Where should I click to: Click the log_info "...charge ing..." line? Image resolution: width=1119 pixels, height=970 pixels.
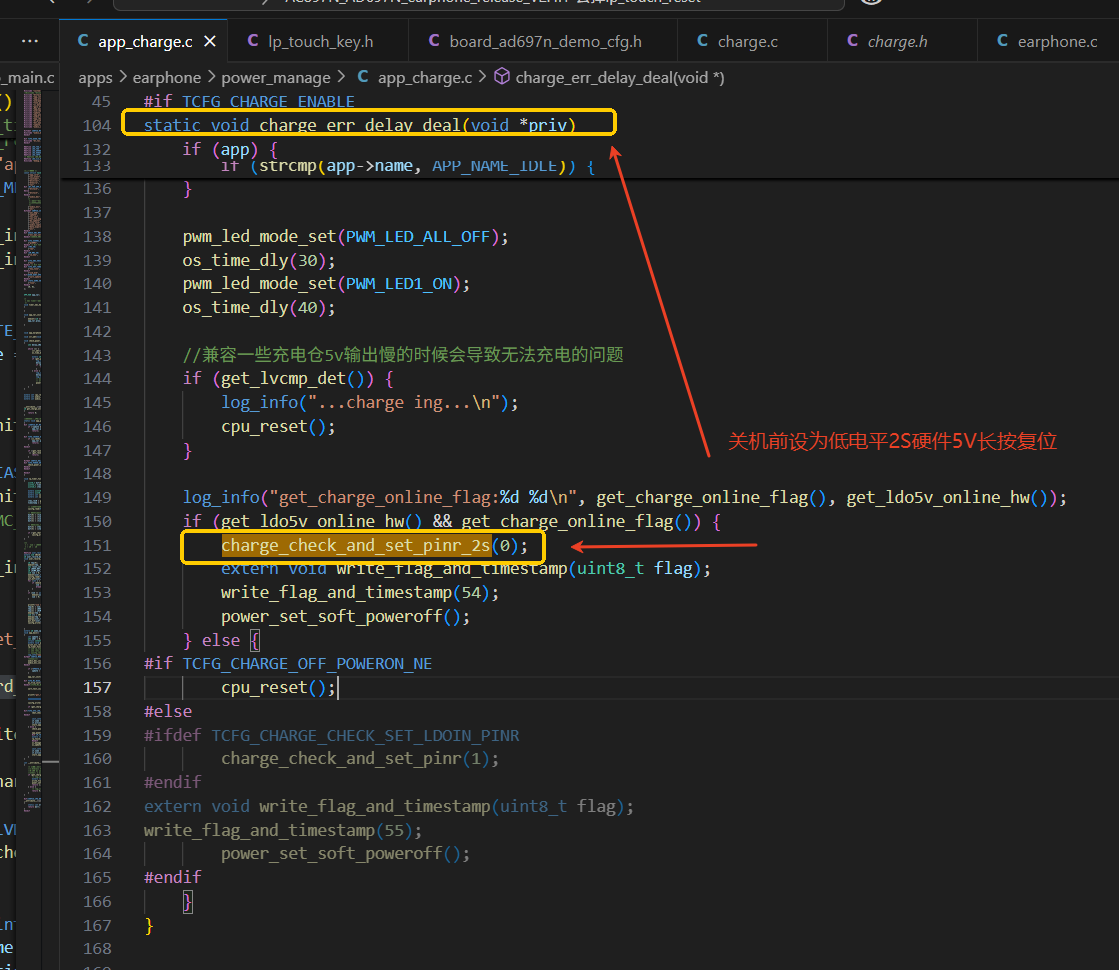(x=370, y=403)
